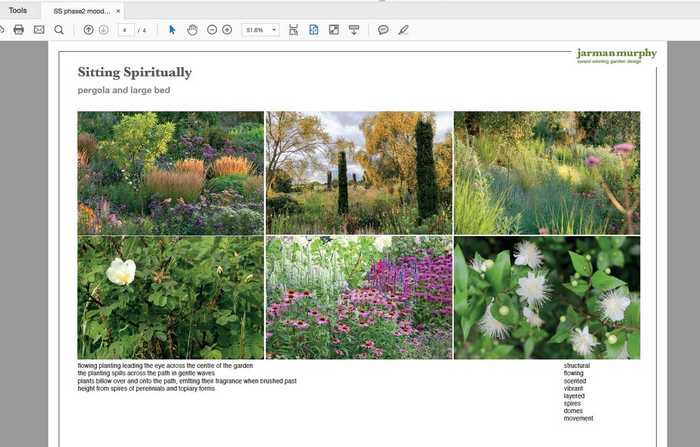The width and height of the screenshot is (700, 447).
Task: Select the arrow selection tool
Action: tap(172, 30)
